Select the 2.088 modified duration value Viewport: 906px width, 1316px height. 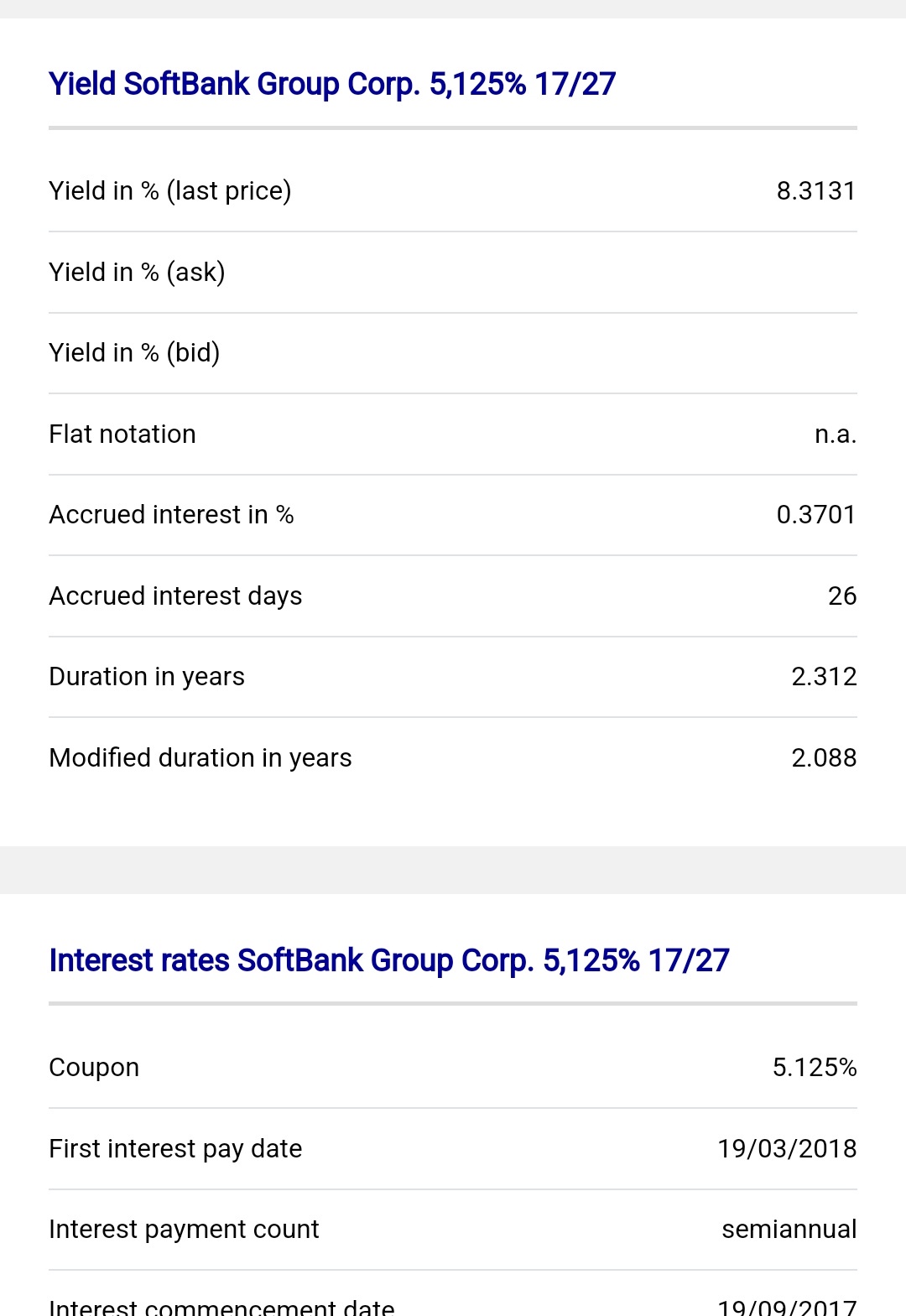(x=823, y=758)
